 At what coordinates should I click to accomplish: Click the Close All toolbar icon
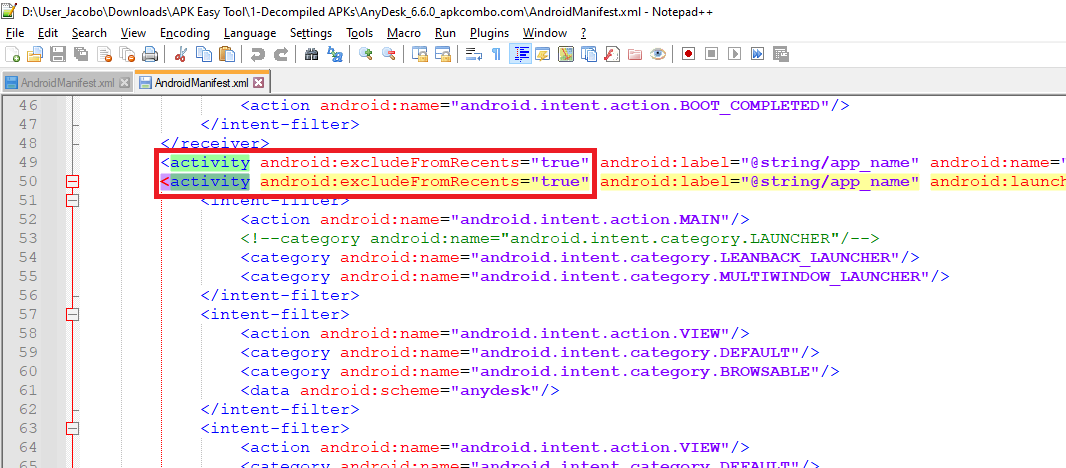(x=127, y=54)
